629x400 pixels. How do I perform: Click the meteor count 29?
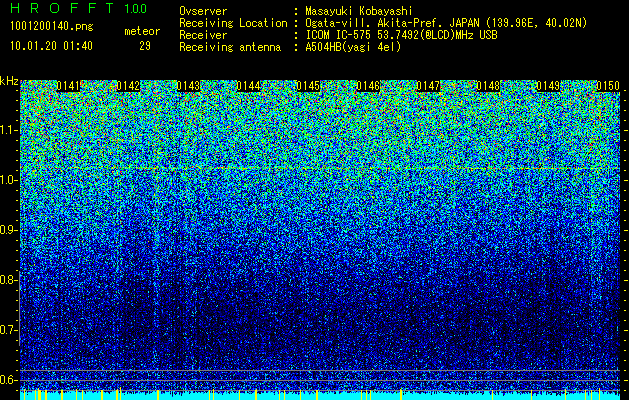pyautogui.click(x=145, y=46)
